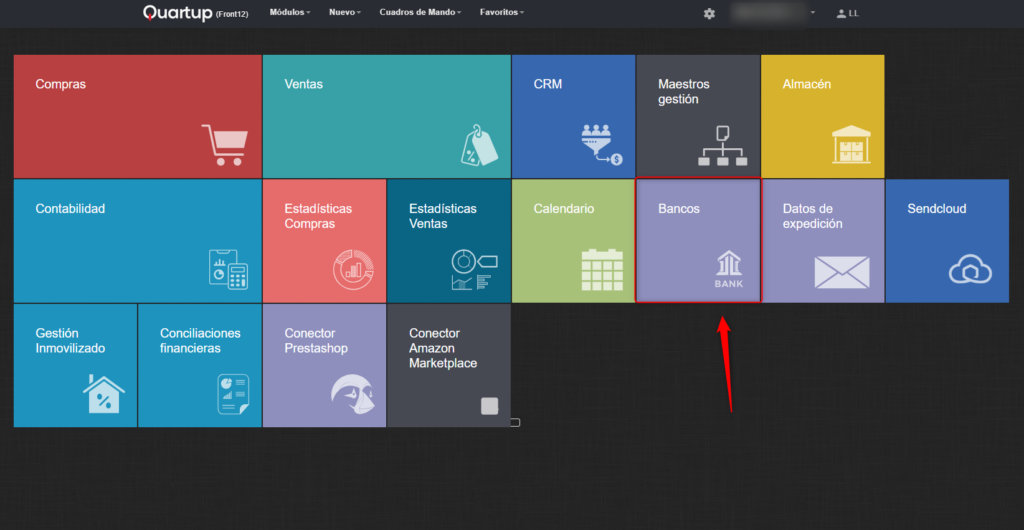
Task: Open settings with the gear icon
Action: 709,13
